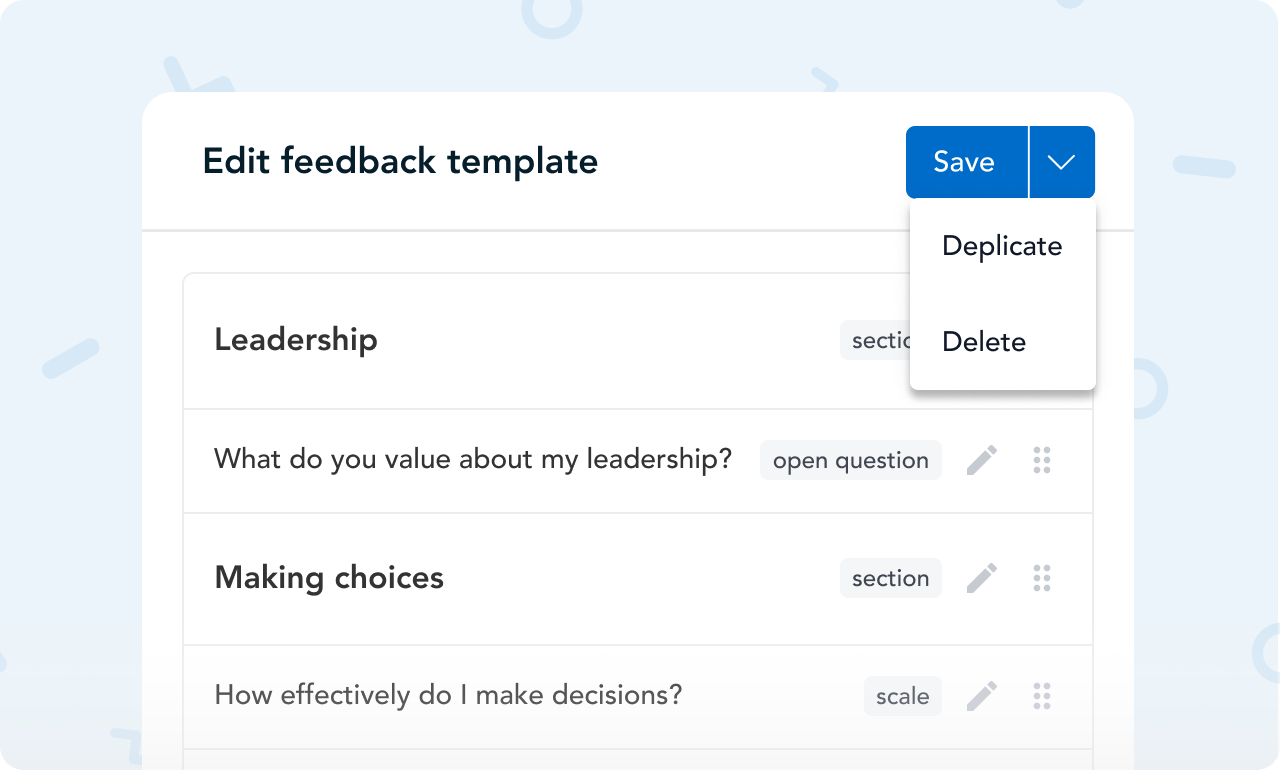Click the scale tag label
The image size is (1280, 770).
903,696
